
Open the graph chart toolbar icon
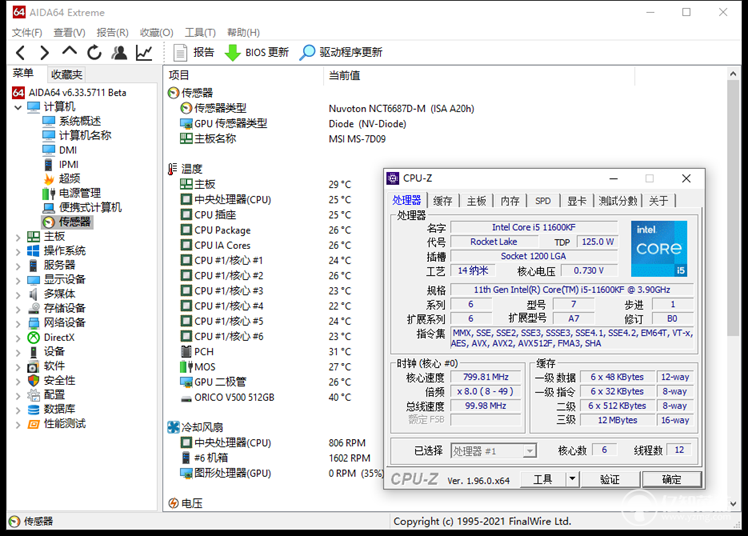click(x=144, y=52)
